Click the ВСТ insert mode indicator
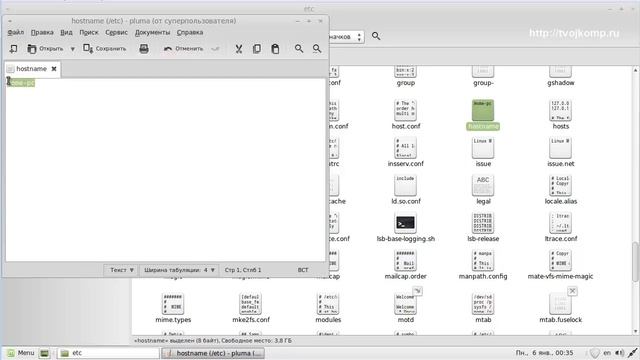Viewport: 640px width, 360px height. tap(303, 270)
